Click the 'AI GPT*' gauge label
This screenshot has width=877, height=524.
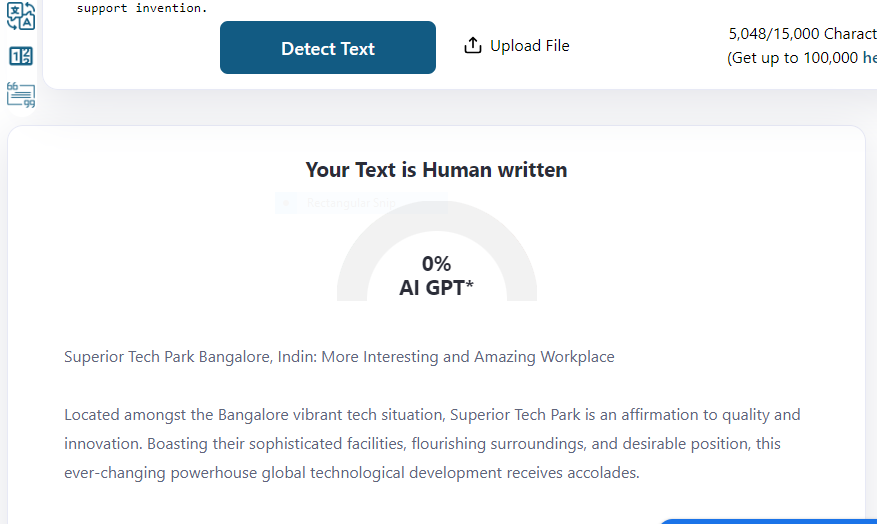(436, 289)
